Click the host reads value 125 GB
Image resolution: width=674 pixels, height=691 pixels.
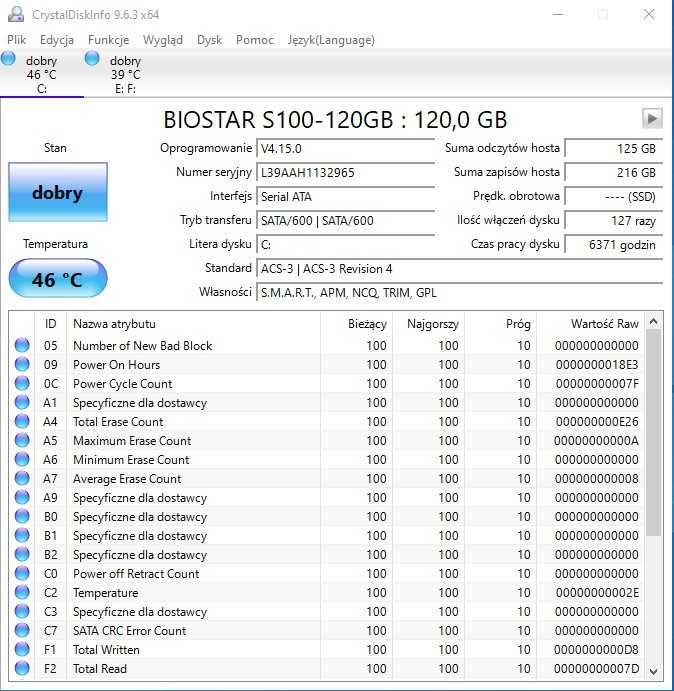[x=614, y=149]
